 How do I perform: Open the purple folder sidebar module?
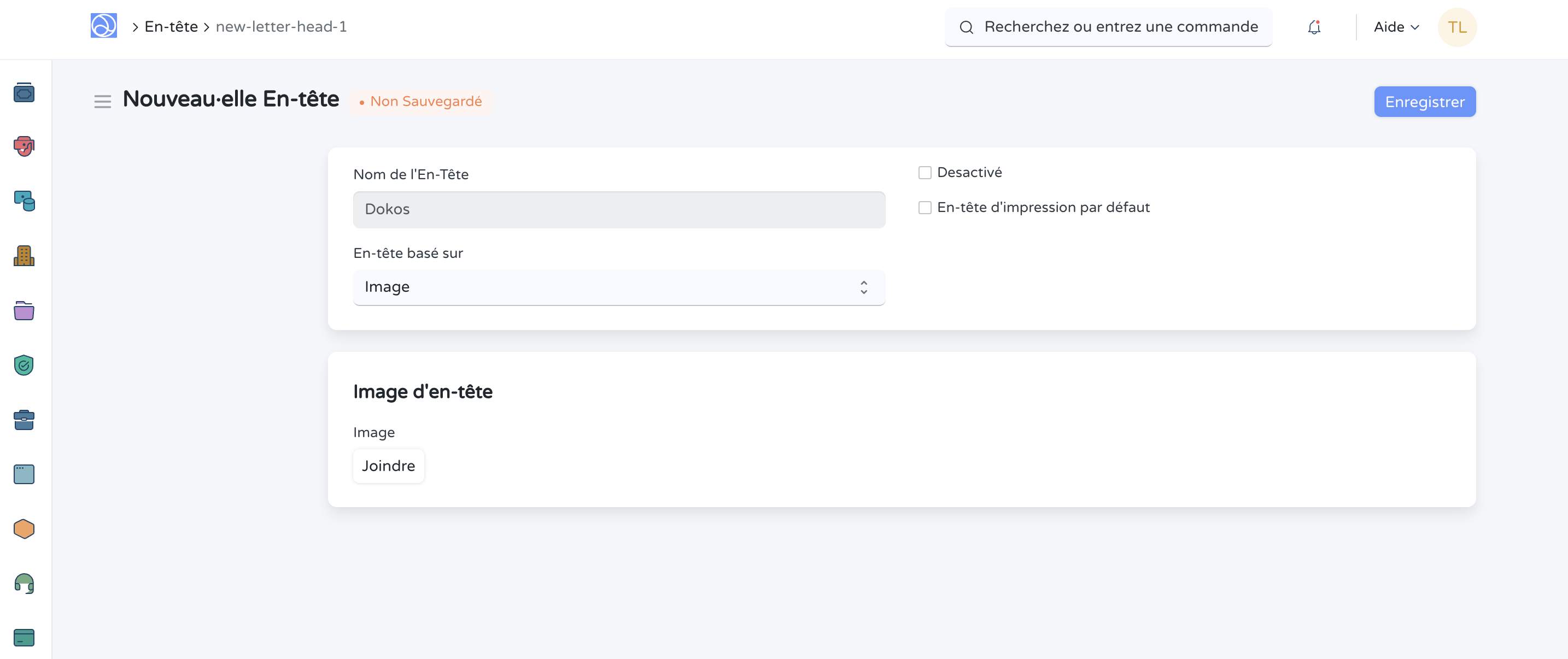[24, 310]
